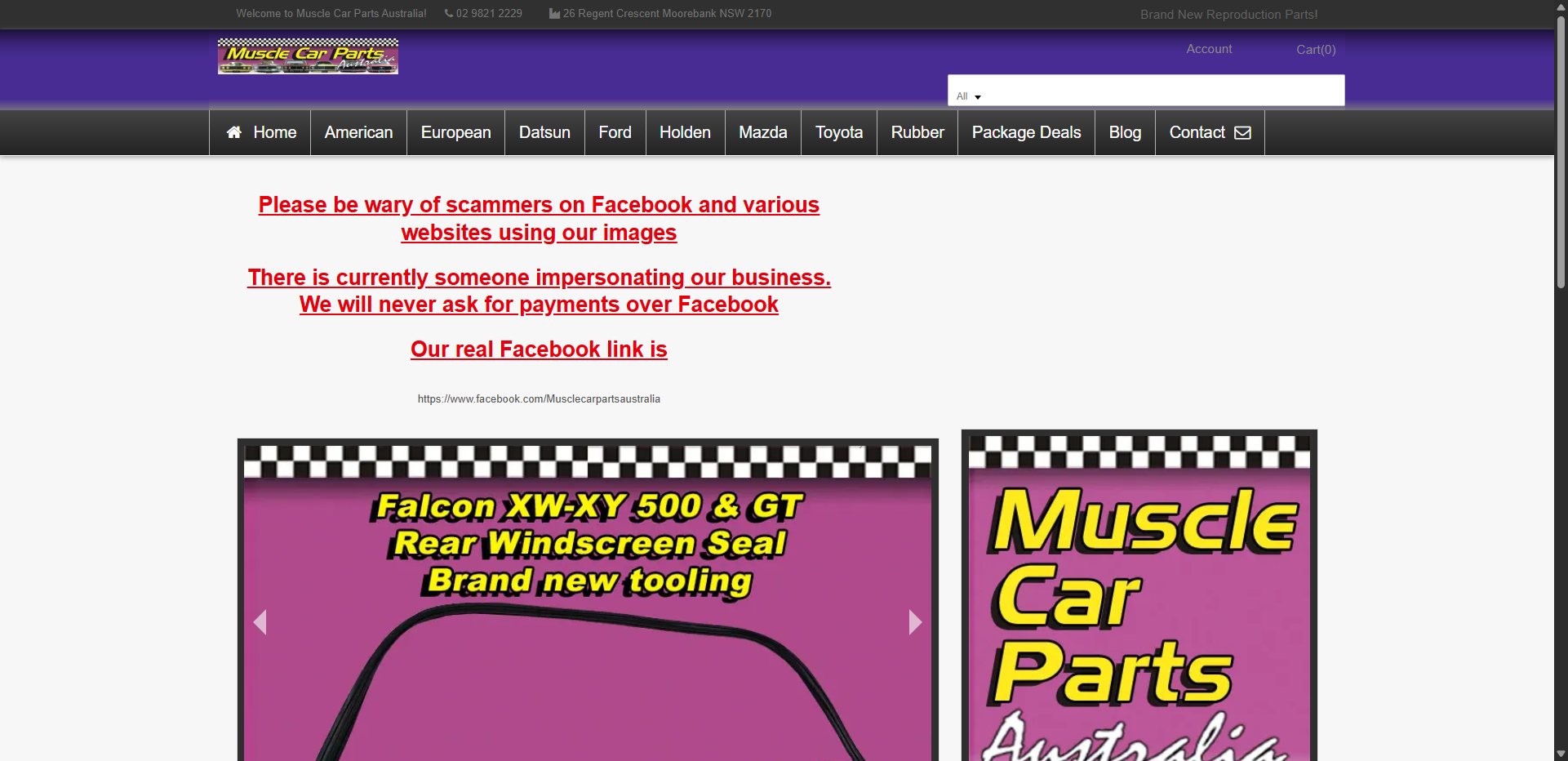Open the Rubber menu

pos(917,132)
